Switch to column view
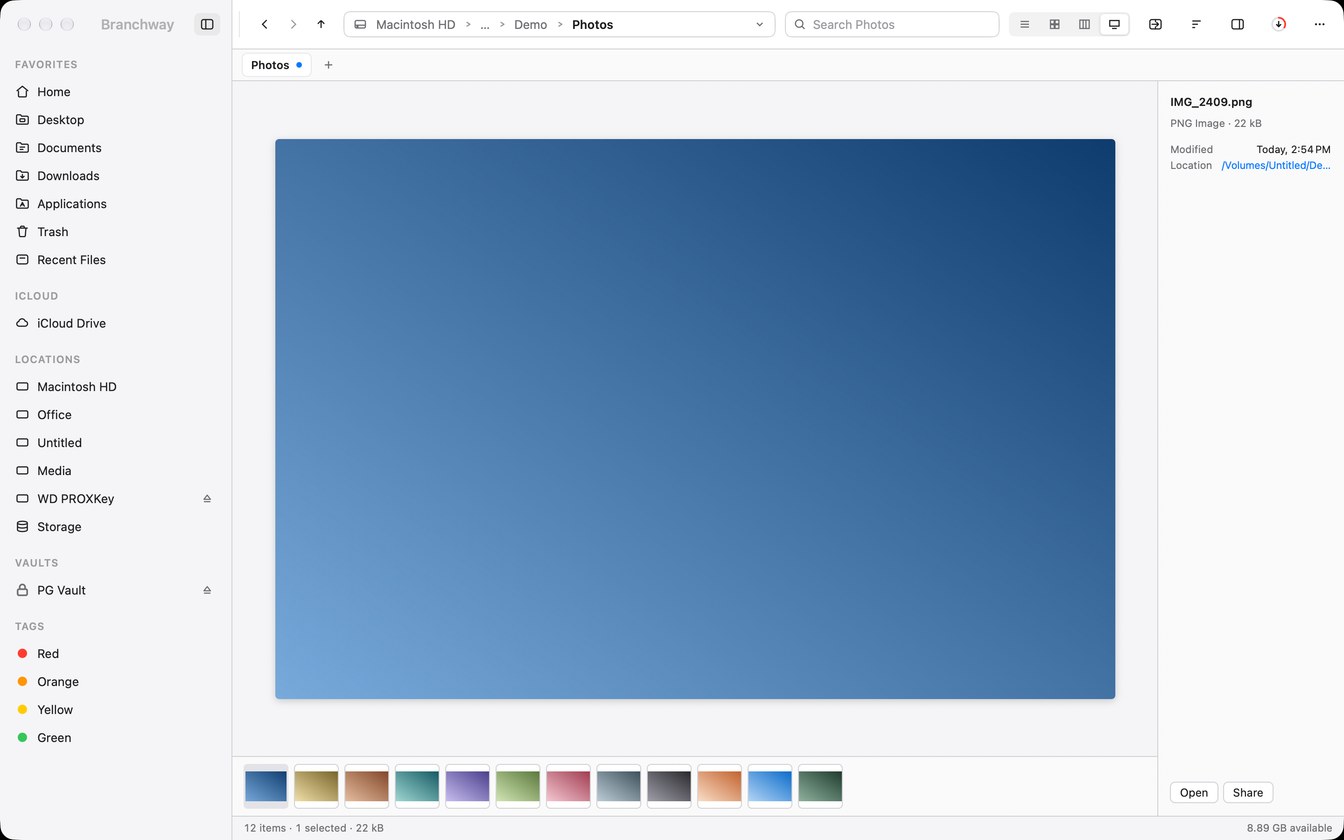 (x=1084, y=24)
